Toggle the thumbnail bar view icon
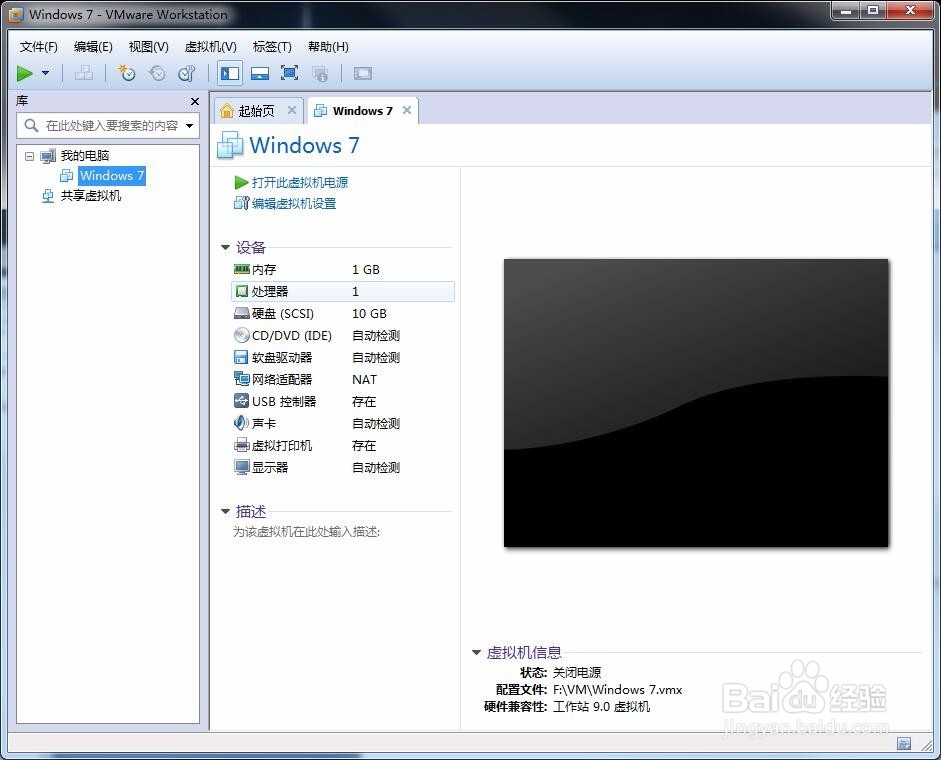 point(260,73)
